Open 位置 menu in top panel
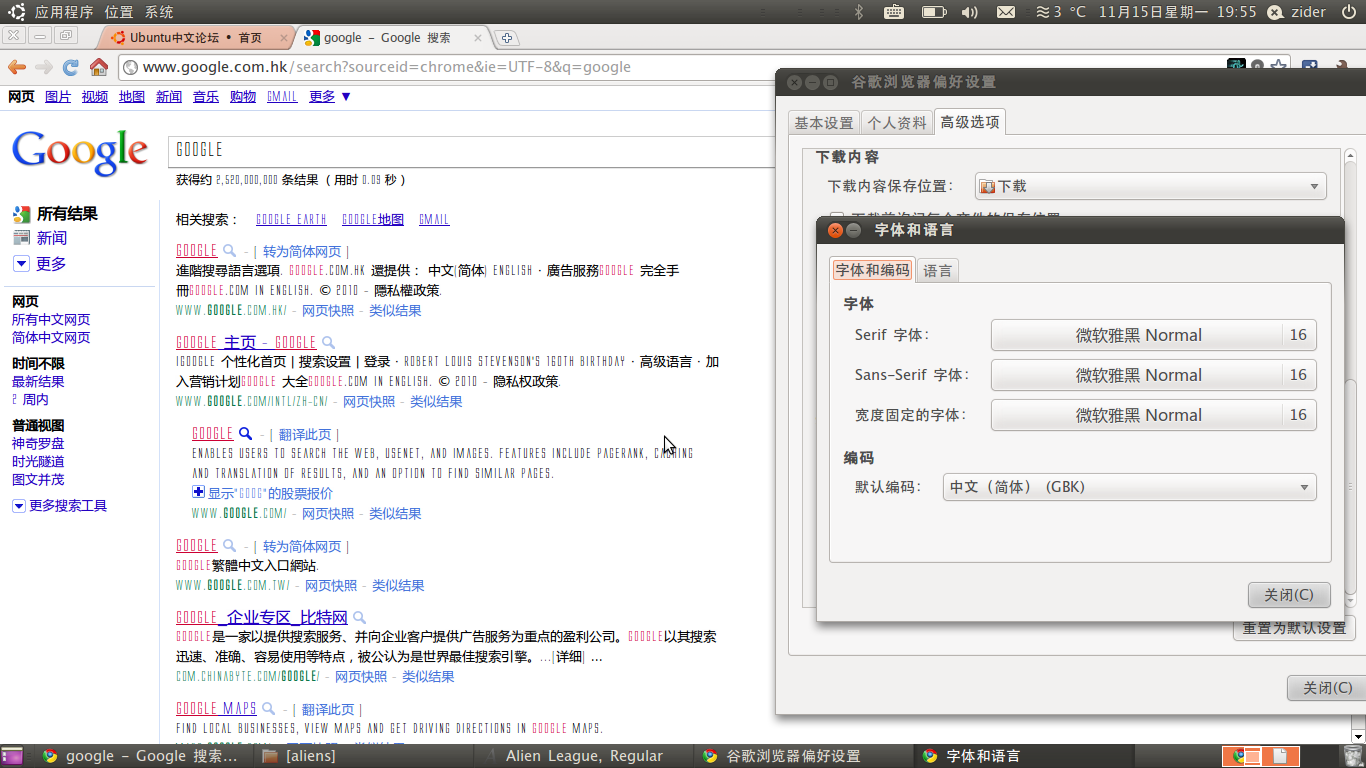This screenshot has width=1366, height=768. tap(119, 12)
